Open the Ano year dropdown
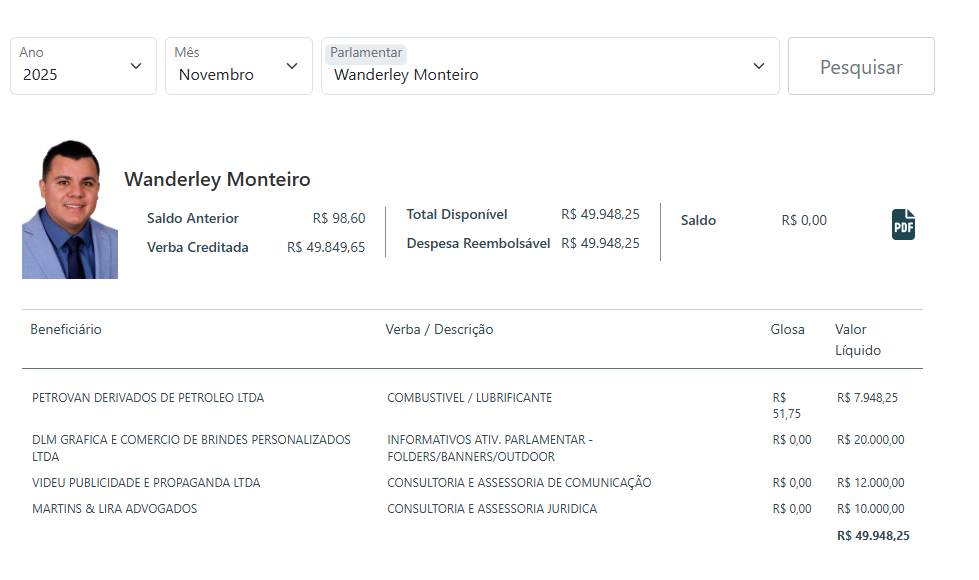This screenshot has height=580, width=979. [83, 66]
